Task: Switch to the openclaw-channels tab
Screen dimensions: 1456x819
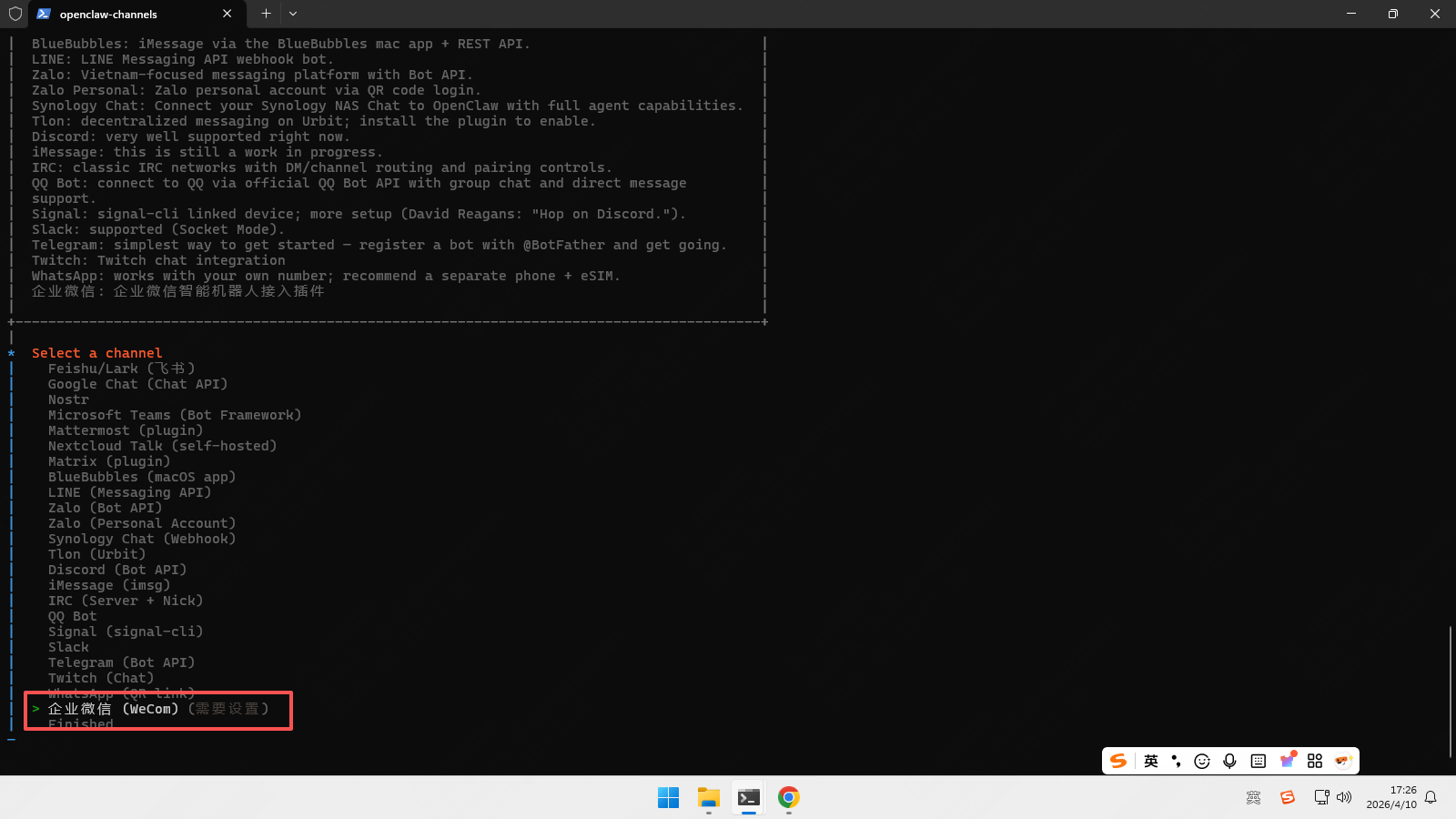Action: 135,14
